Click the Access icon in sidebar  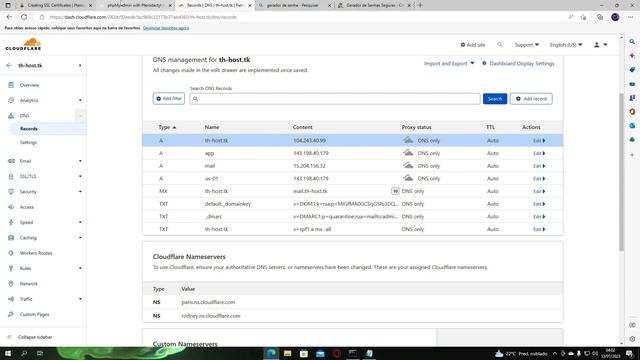point(11,207)
